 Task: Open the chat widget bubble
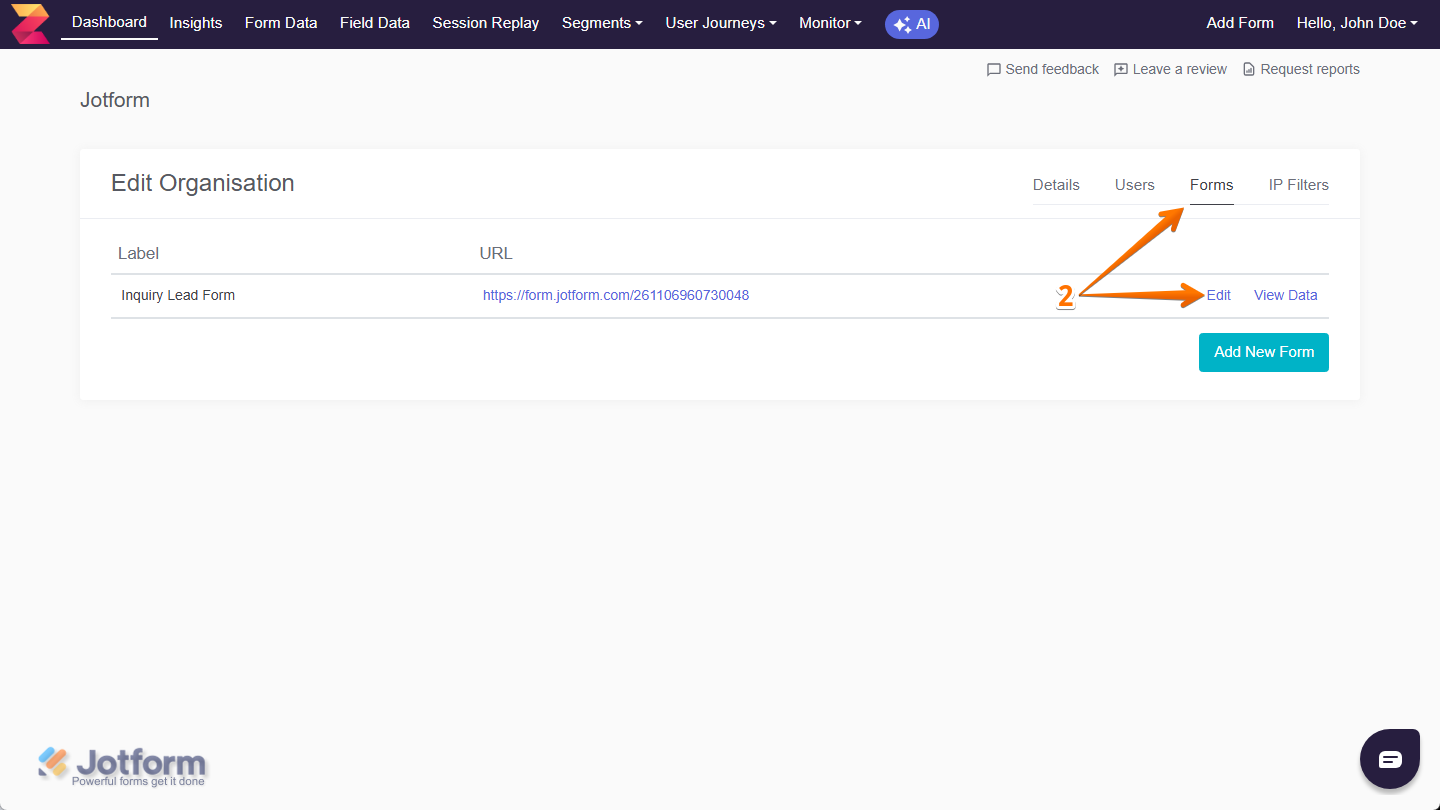pyautogui.click(x=1389, y=758)
